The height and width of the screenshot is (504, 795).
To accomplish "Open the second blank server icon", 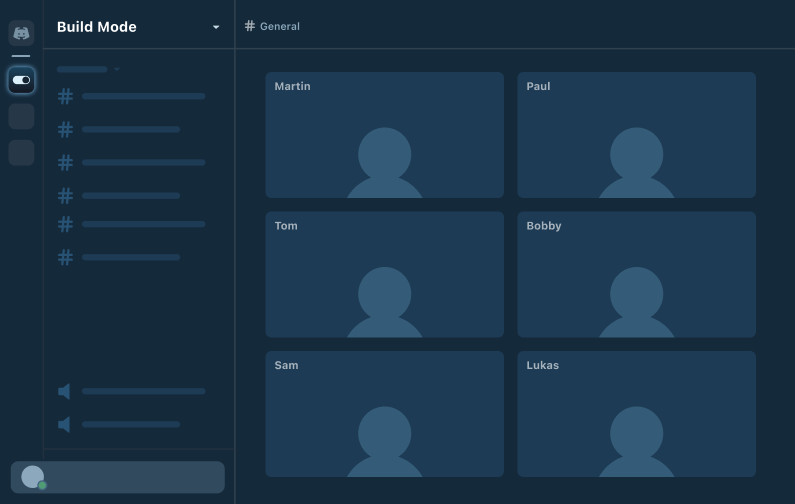I will [x=21, y=117].
